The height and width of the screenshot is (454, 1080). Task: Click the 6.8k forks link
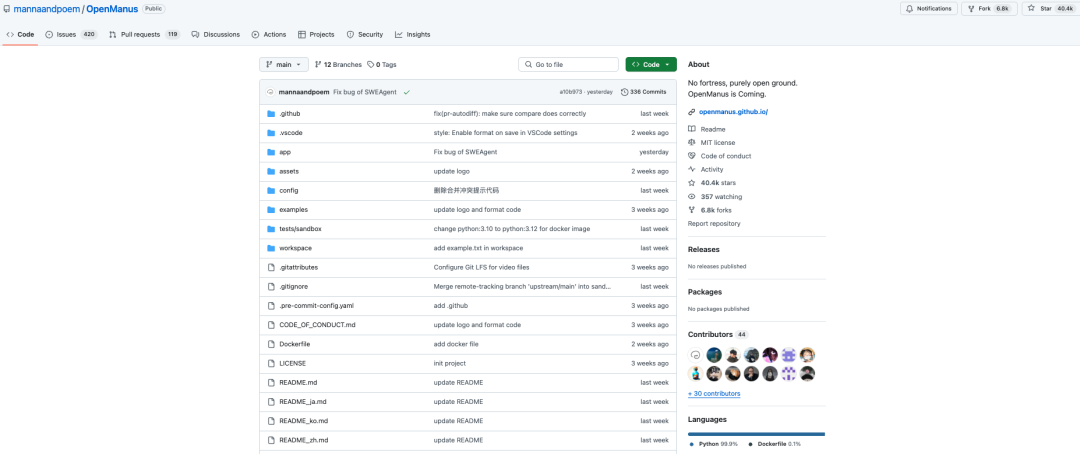click(x=716, y=210)
